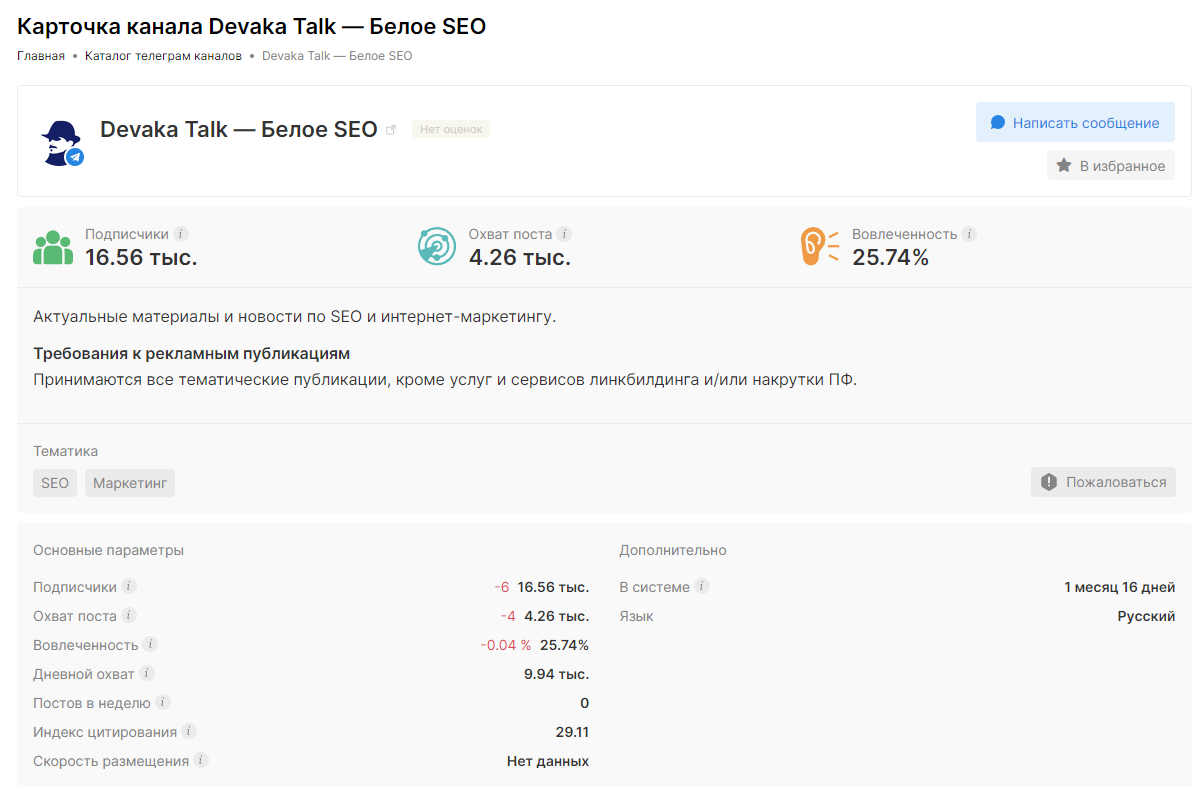This screenshot has height=791, width=1202.
Task: Click info icon beside Постов в неделю
Action: pyautogui.click(x=163, y=703)
